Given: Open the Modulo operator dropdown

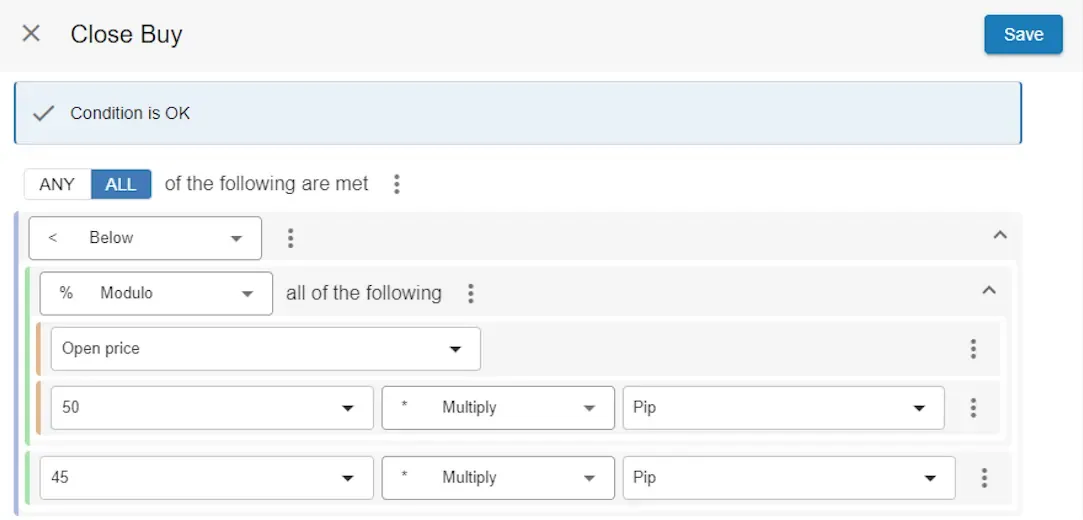Looking at the screenshot, I should [x=156, y=294].
